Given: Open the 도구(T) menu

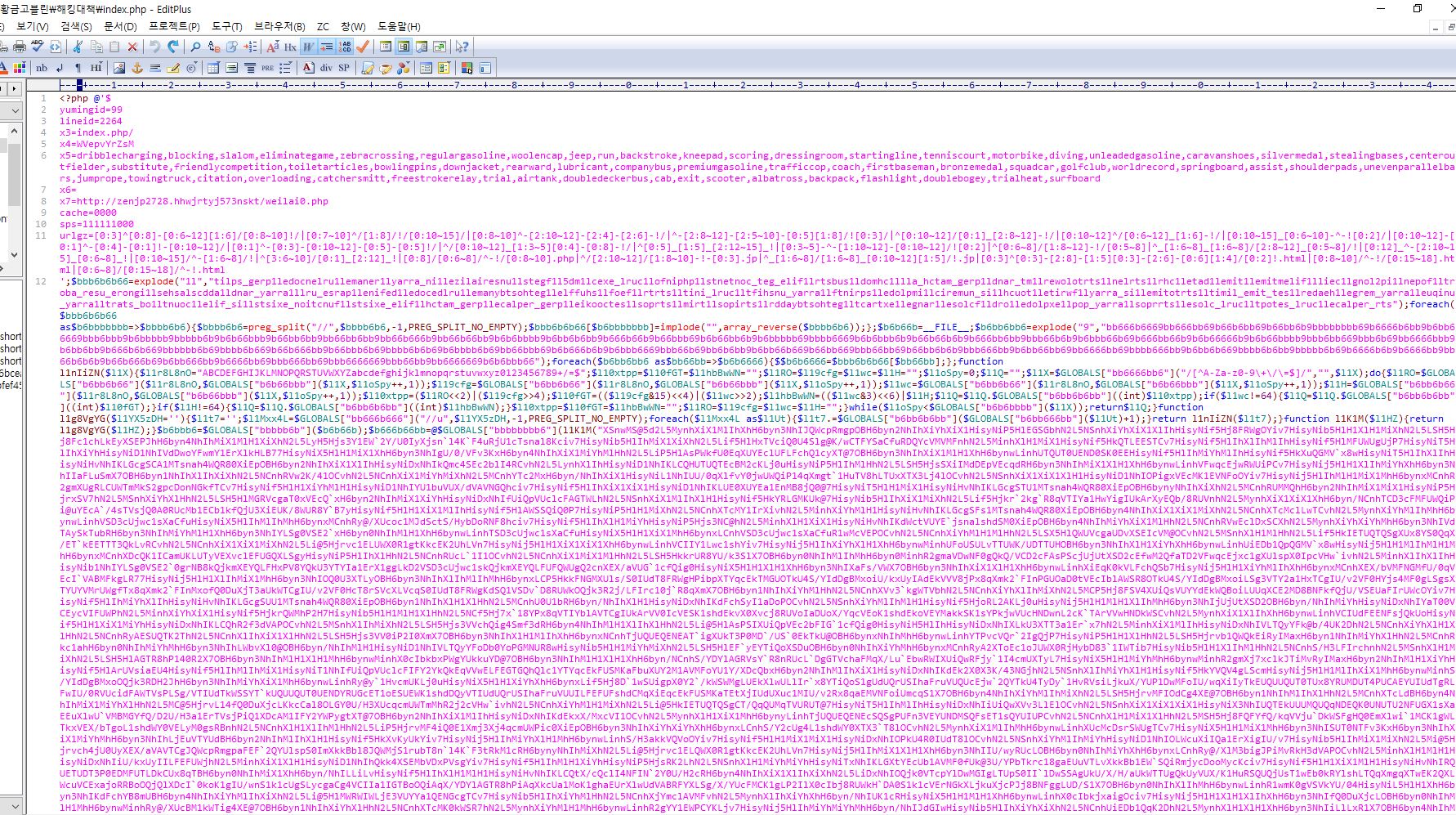Looking at the screenshot, I should pos(226,27).
